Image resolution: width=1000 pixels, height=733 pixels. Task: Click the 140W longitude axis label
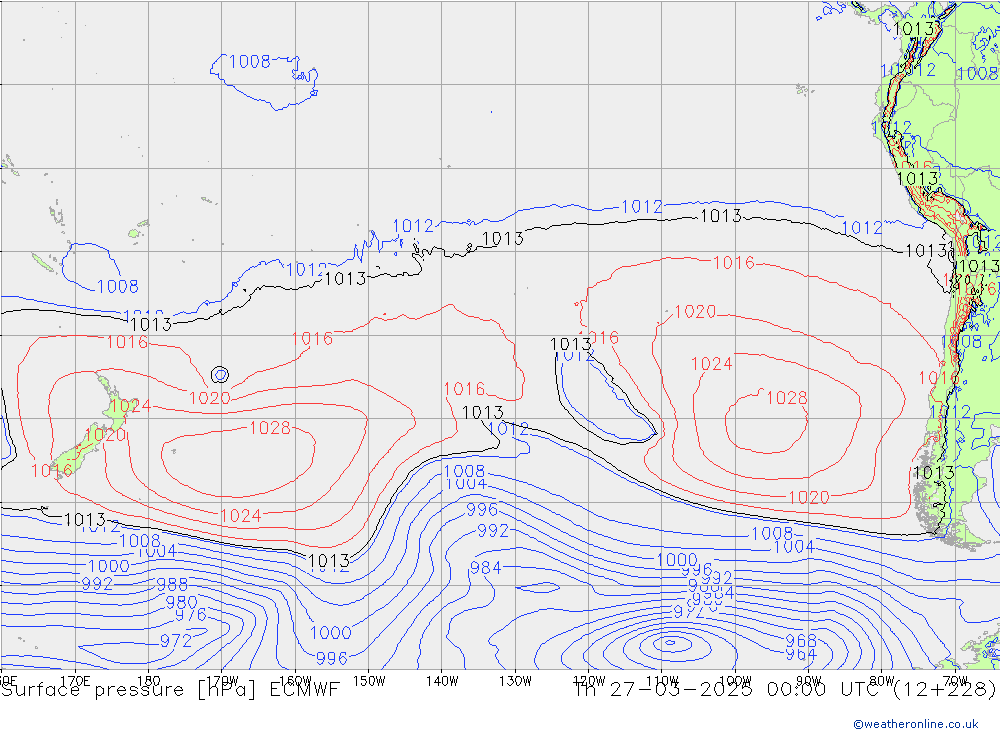pos(442,681)
